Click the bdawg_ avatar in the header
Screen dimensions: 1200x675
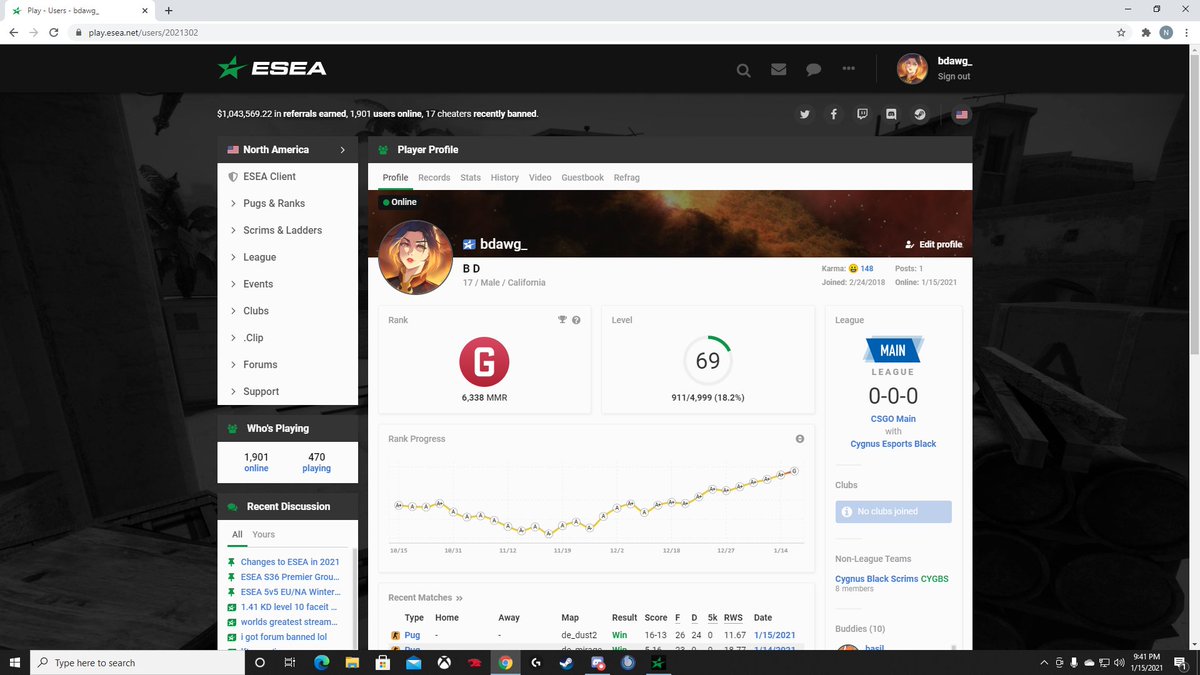(x=912, y=68)
